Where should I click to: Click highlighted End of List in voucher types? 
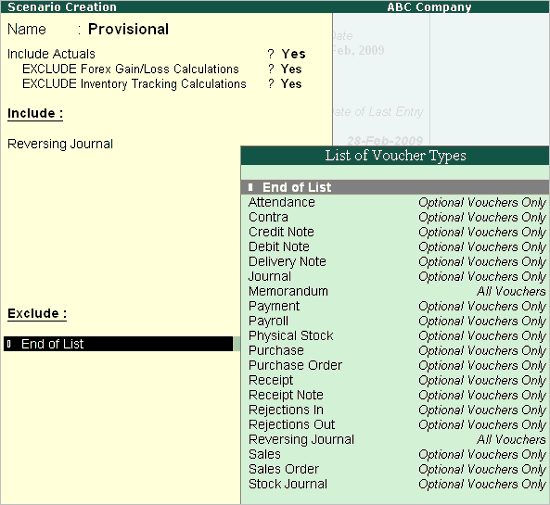click(x=395, y=187)
